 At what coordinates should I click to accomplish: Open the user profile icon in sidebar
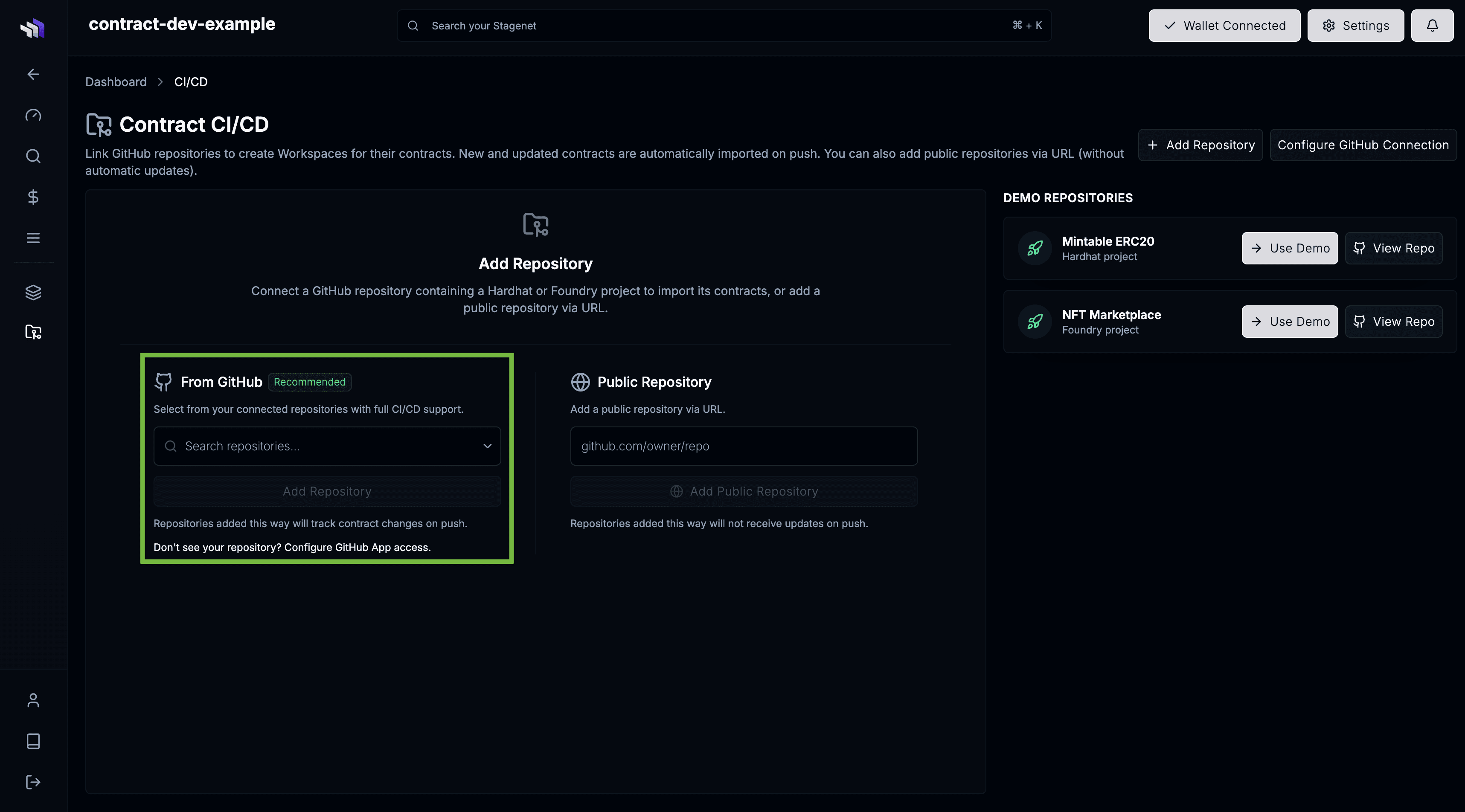coord(32,699)
